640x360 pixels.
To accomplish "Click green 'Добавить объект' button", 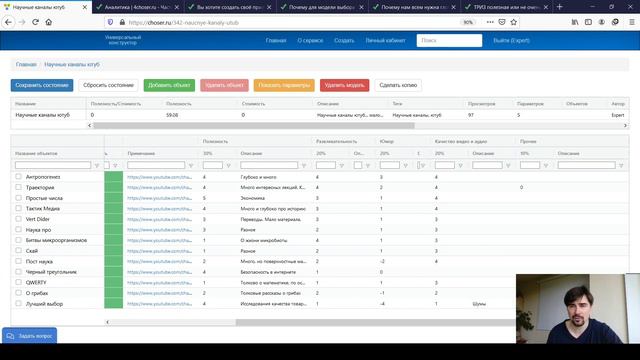I will [169, 85].
